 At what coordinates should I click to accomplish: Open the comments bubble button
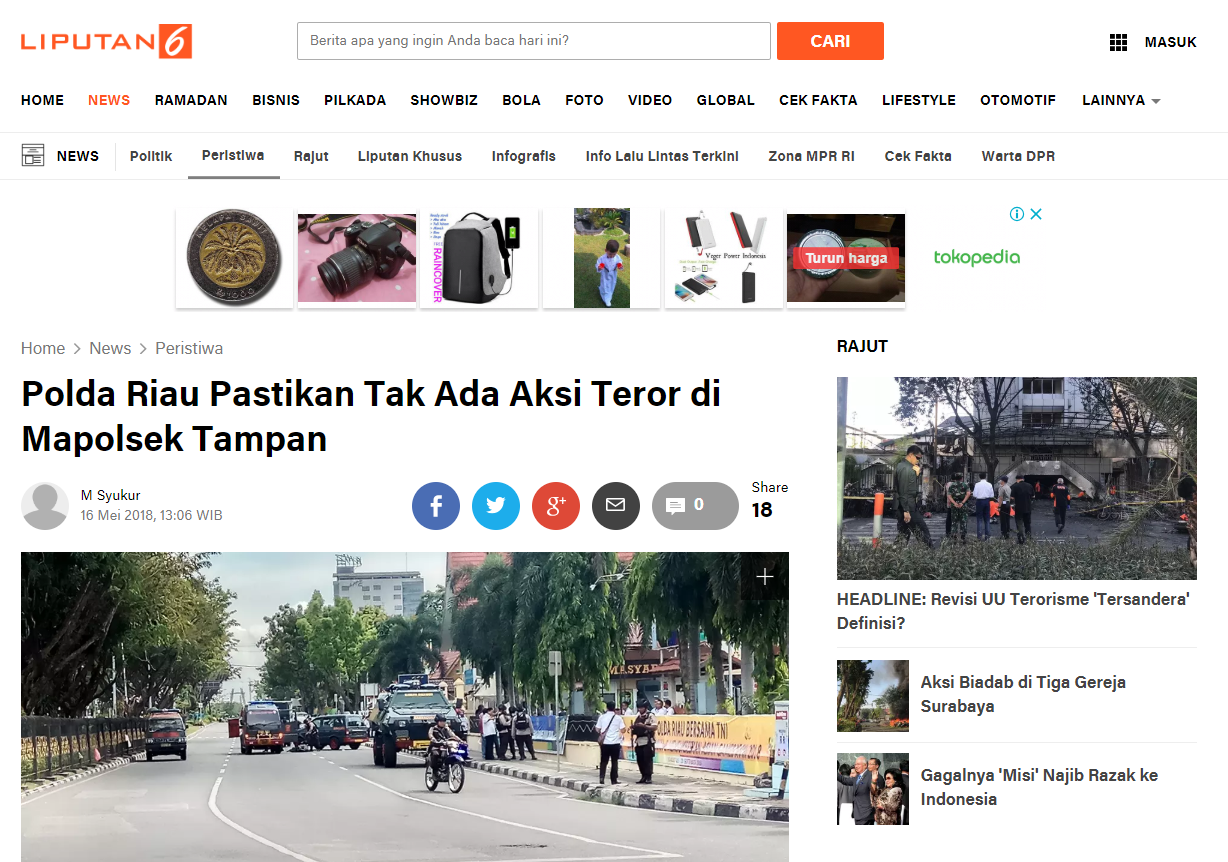tap(694, 506)
